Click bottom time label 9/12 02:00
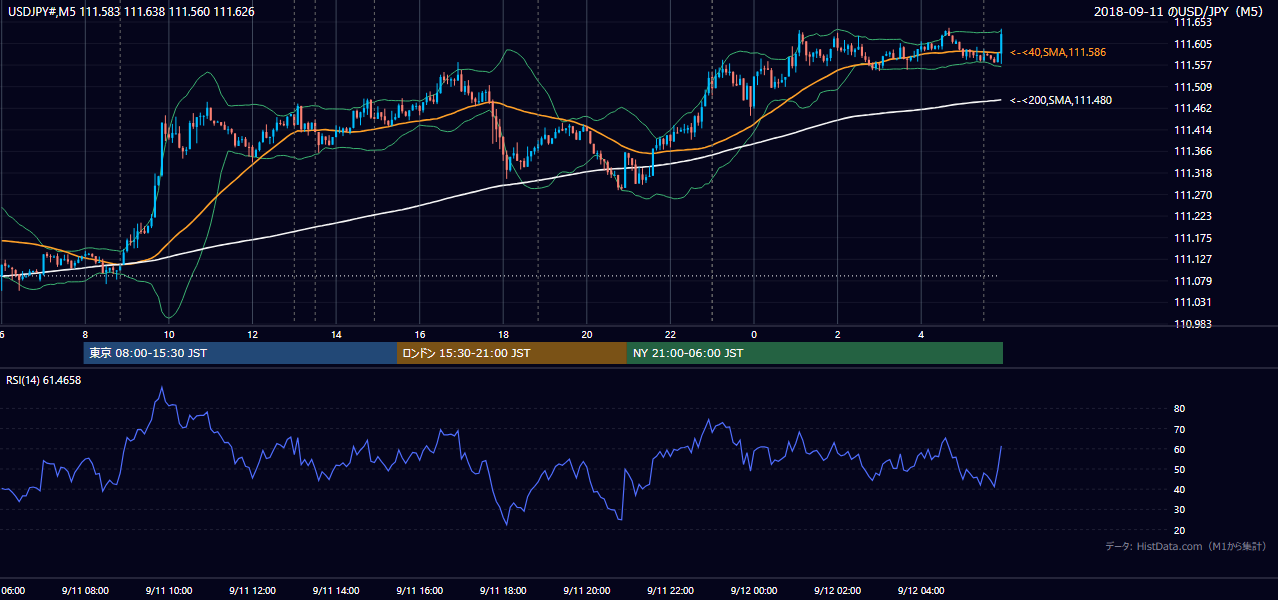Image resolution: width=1278 pixels, height=600 pixels. 838,591
